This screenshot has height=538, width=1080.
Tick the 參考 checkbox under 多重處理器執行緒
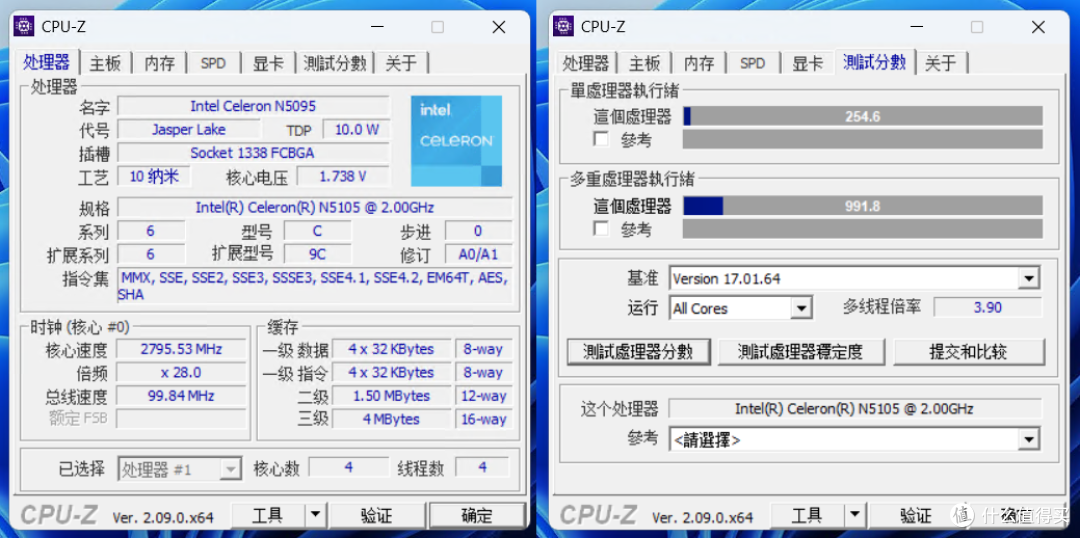pyautogui.click(x=601, y=228)
